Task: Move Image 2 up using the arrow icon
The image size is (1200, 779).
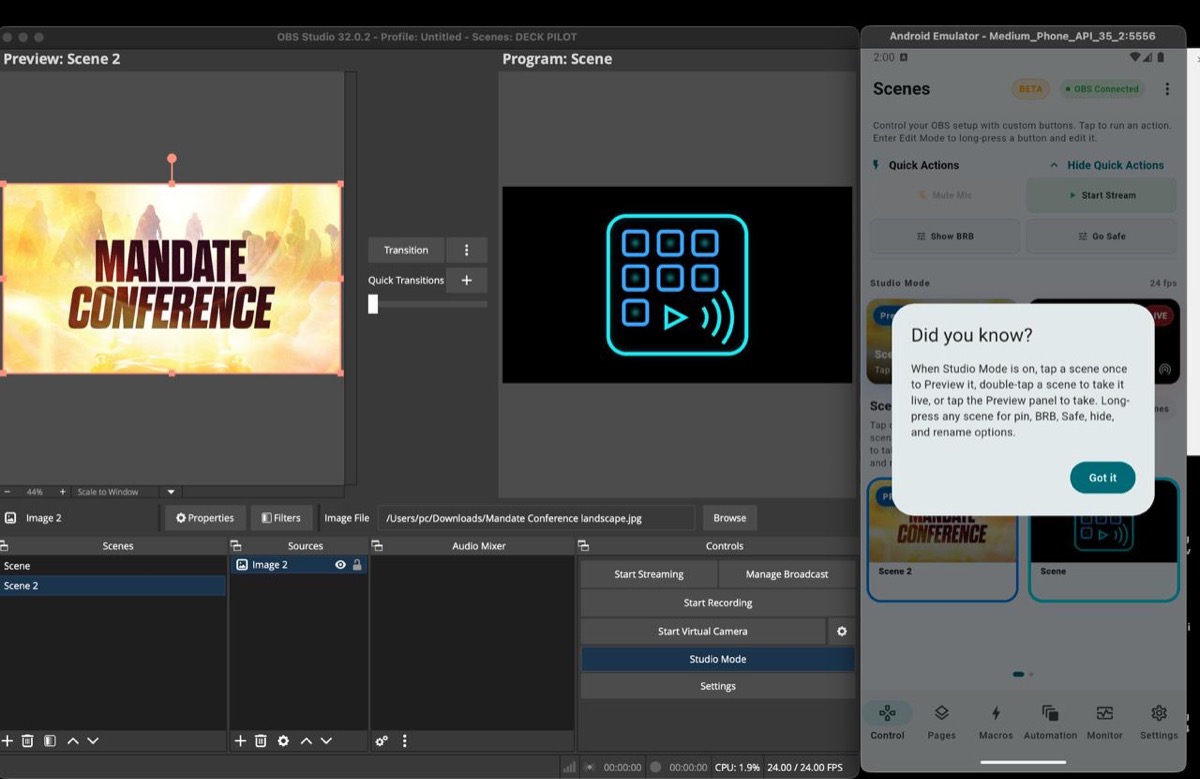Action: [305, 741]
